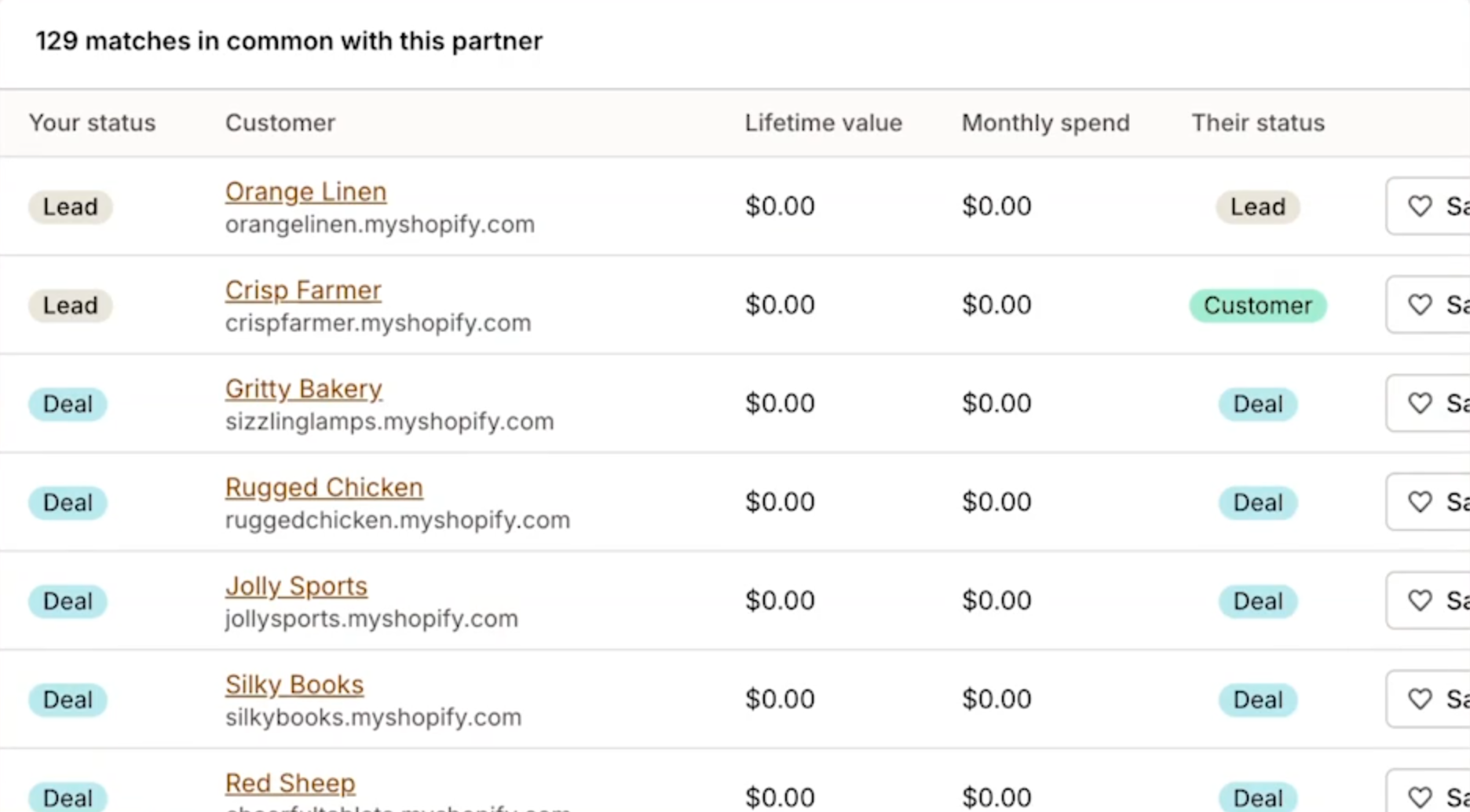Click the Customer badge on Crisp Farmer's row
The width and height of the screenshot is (1470, 812).
pyautogui.click(x=1257, y=305)
